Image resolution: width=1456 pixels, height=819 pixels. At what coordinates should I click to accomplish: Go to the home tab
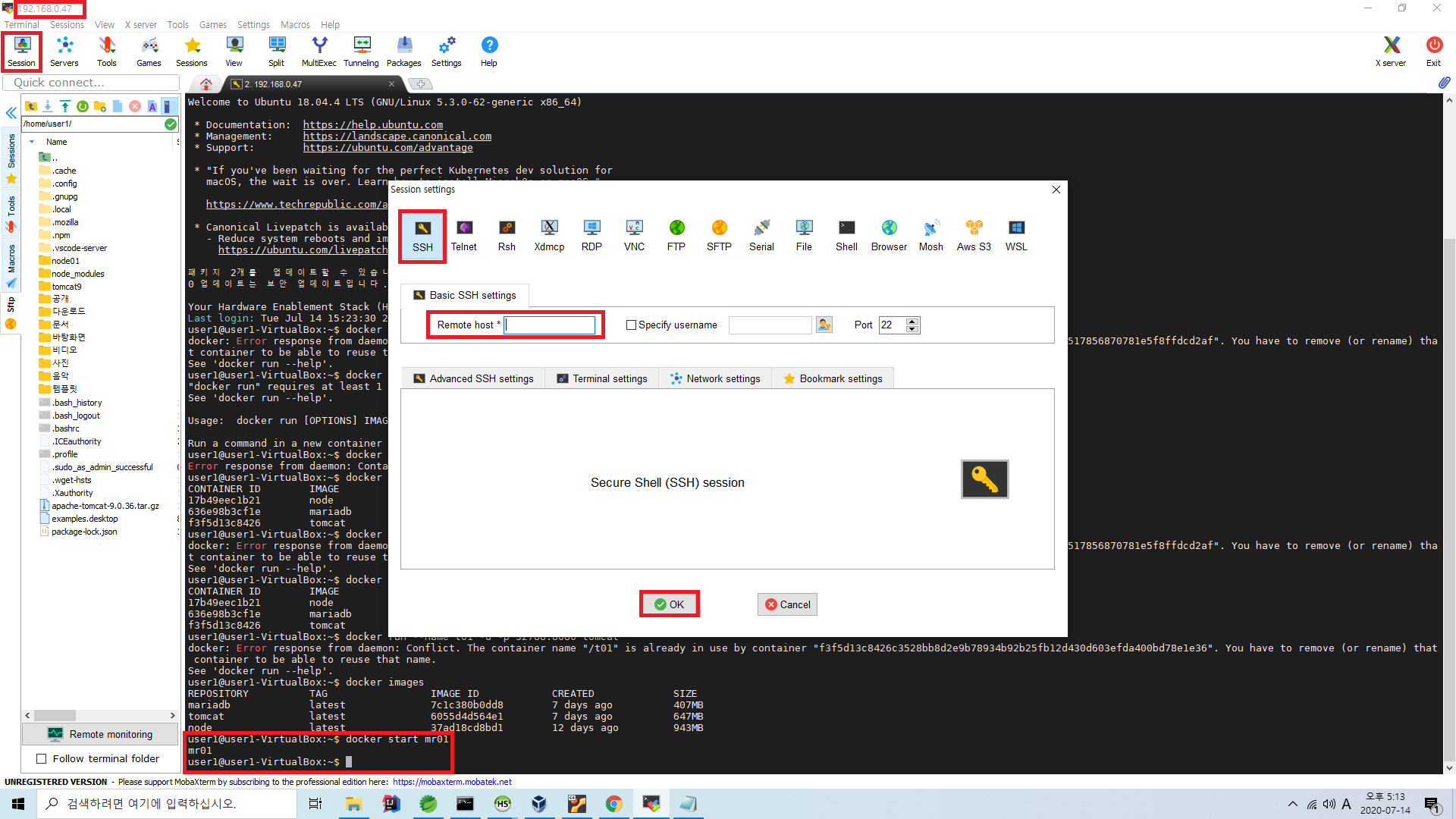[206, 84]
